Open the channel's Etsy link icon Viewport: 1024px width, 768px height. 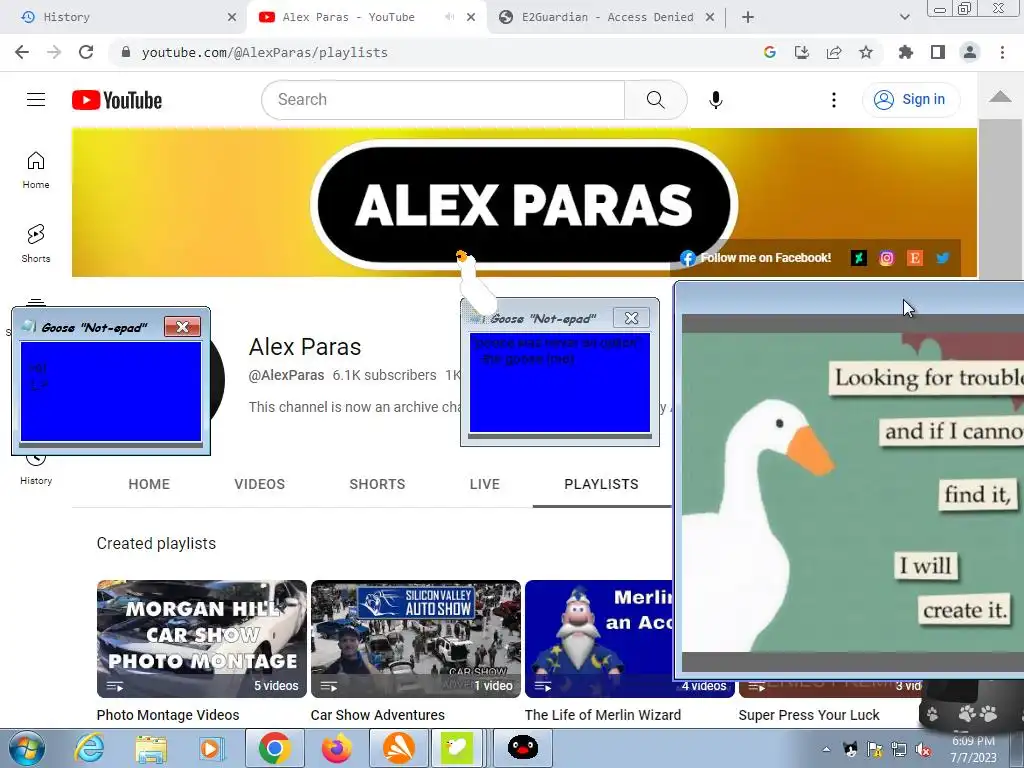(914, 258)
